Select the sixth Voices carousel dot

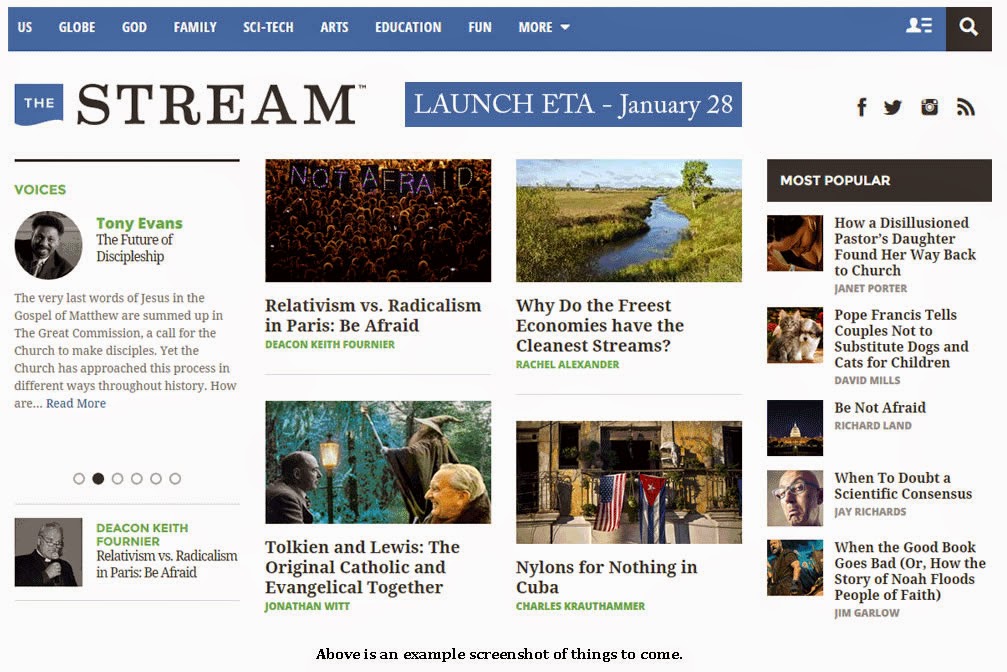click(175, 479)
